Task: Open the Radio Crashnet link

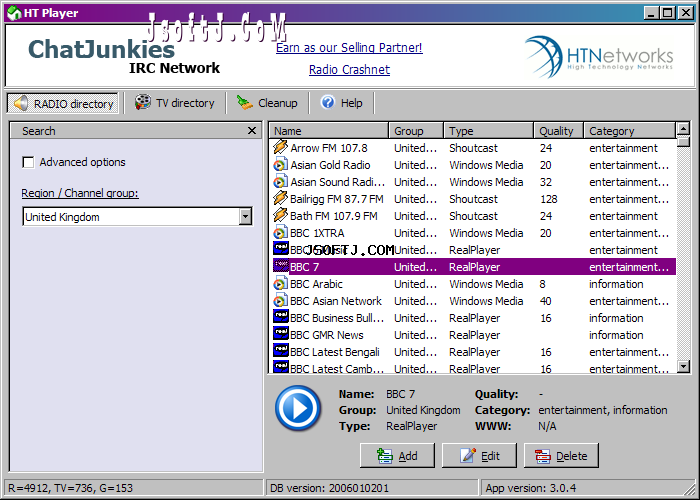Action: (x=349, y=69)
